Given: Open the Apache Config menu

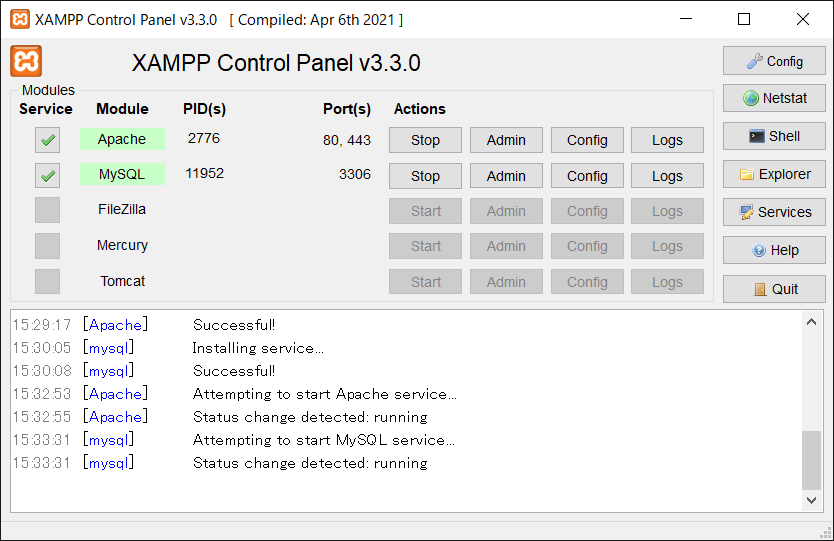Looking at the screenshot, I should coord(587,140).
